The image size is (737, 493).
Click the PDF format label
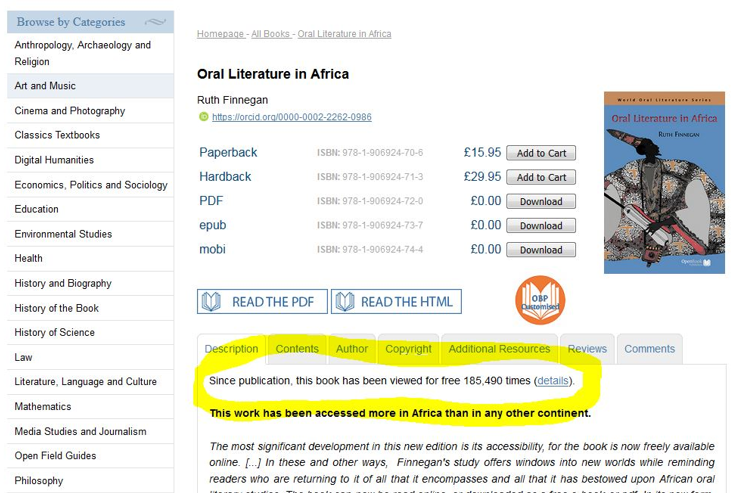pyautogui.click(x=211, y=201)
